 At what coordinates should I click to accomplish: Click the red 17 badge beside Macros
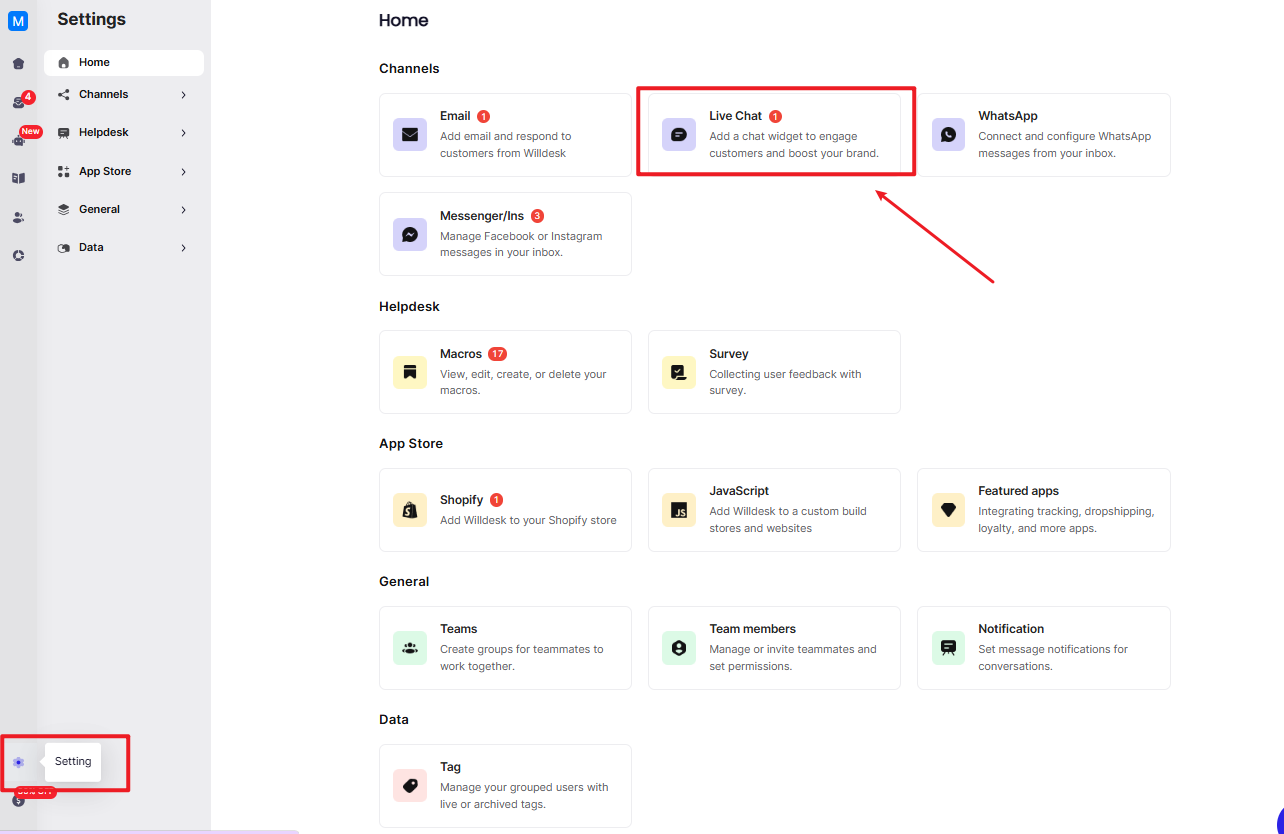tap(498, 354)
